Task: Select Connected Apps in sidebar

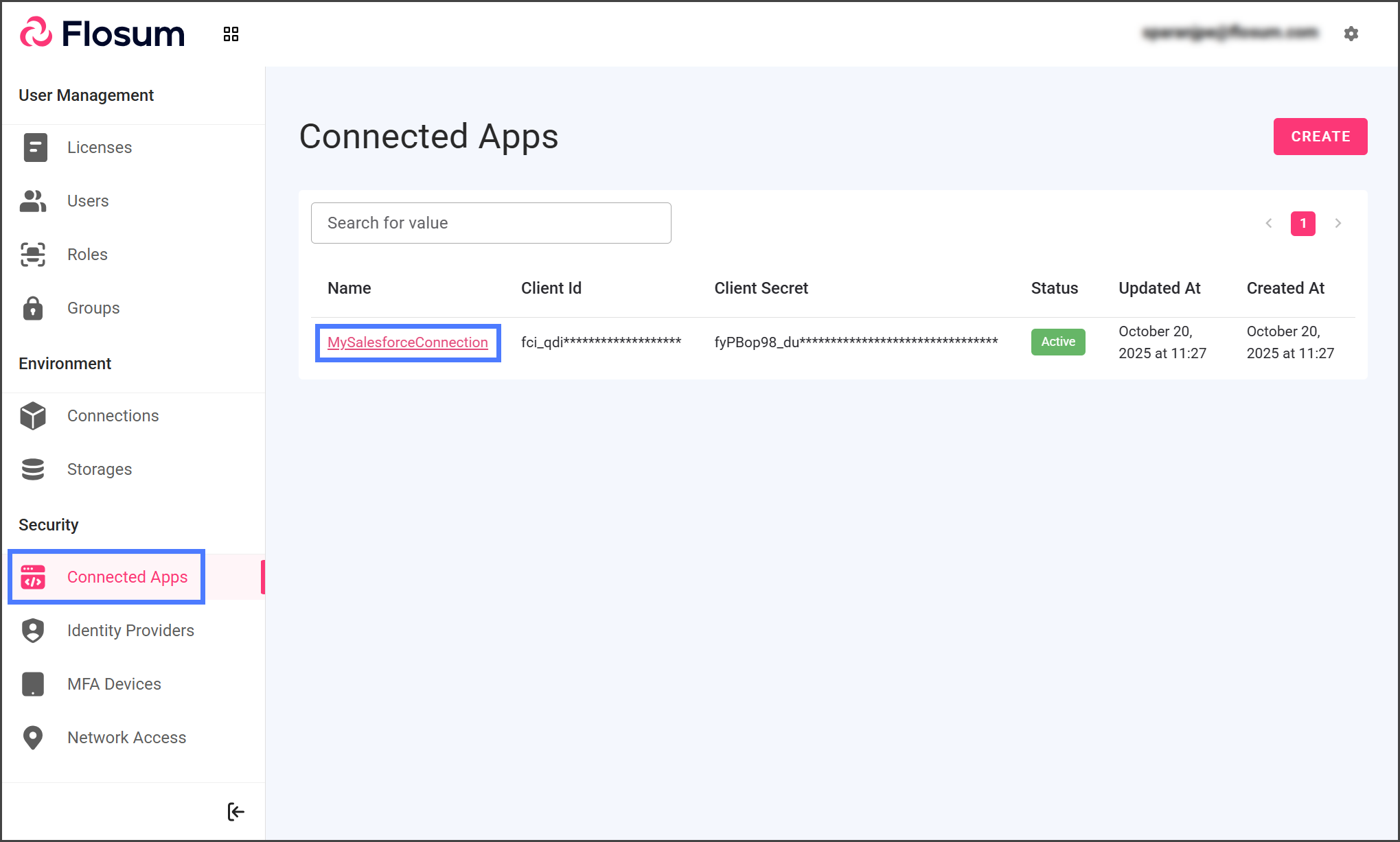Action: [127, 577]
